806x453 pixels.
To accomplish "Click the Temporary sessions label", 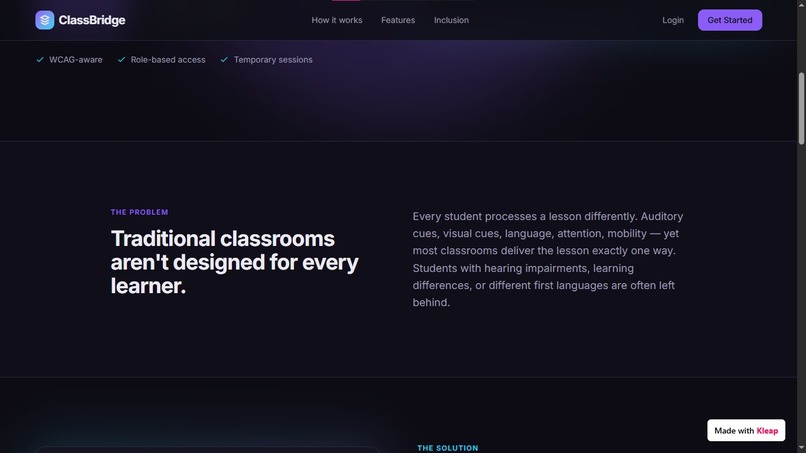I will point(273,60).
